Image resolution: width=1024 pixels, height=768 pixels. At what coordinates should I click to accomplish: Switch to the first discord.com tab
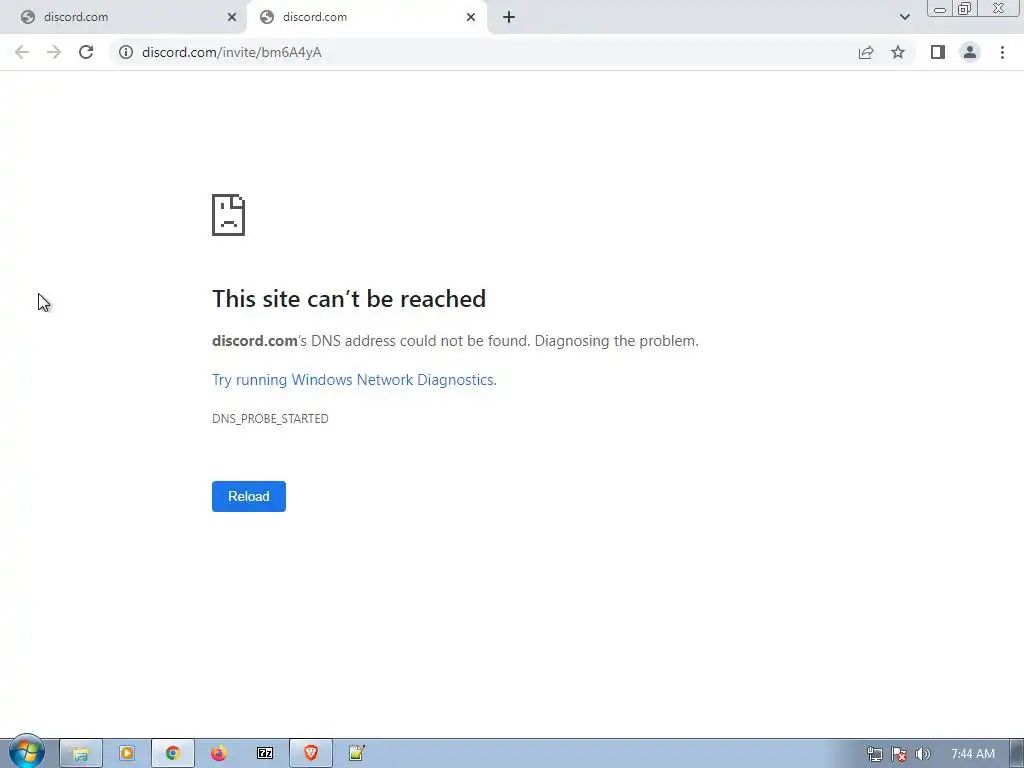pyautogui.click(x=124, y=17)
